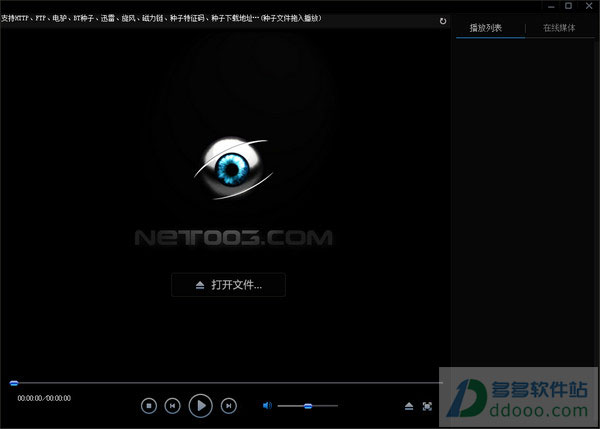Switch to the 播放列表 tab
This screenshot has height=429, width=600.
click(x=486, y=28)
